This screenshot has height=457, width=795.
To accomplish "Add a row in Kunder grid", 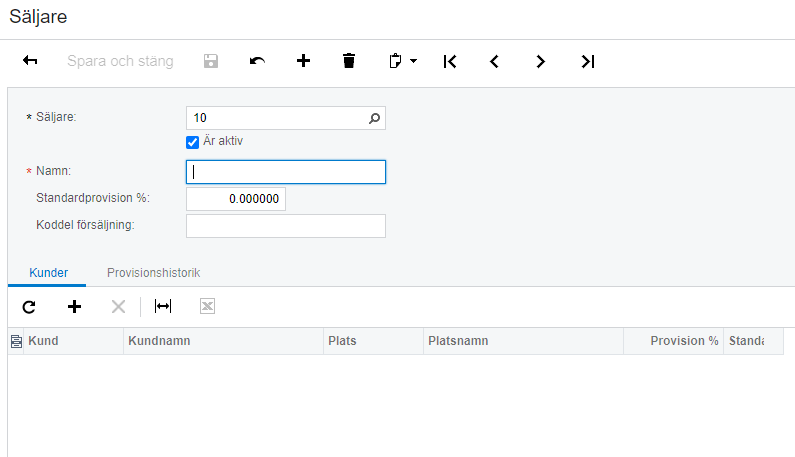I will coord(74,306).
